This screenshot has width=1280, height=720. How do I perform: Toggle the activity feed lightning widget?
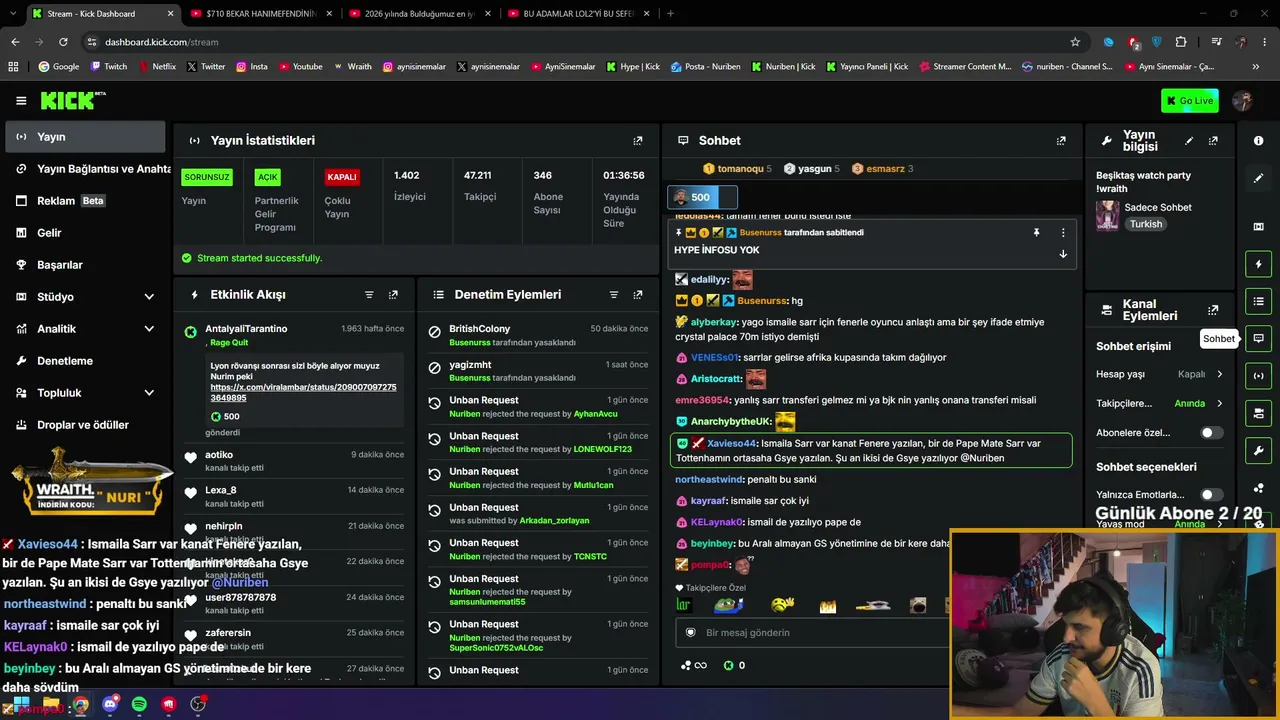click(x=1258, y=264)
